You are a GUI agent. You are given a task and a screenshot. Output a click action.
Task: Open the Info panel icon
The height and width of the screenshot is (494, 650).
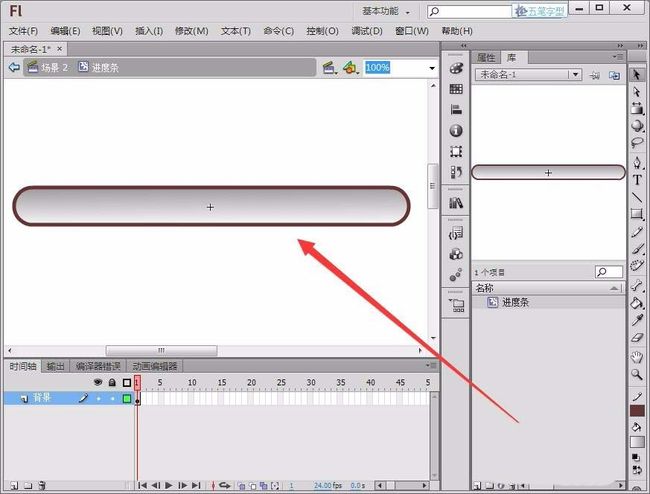(x=456, y=131)
